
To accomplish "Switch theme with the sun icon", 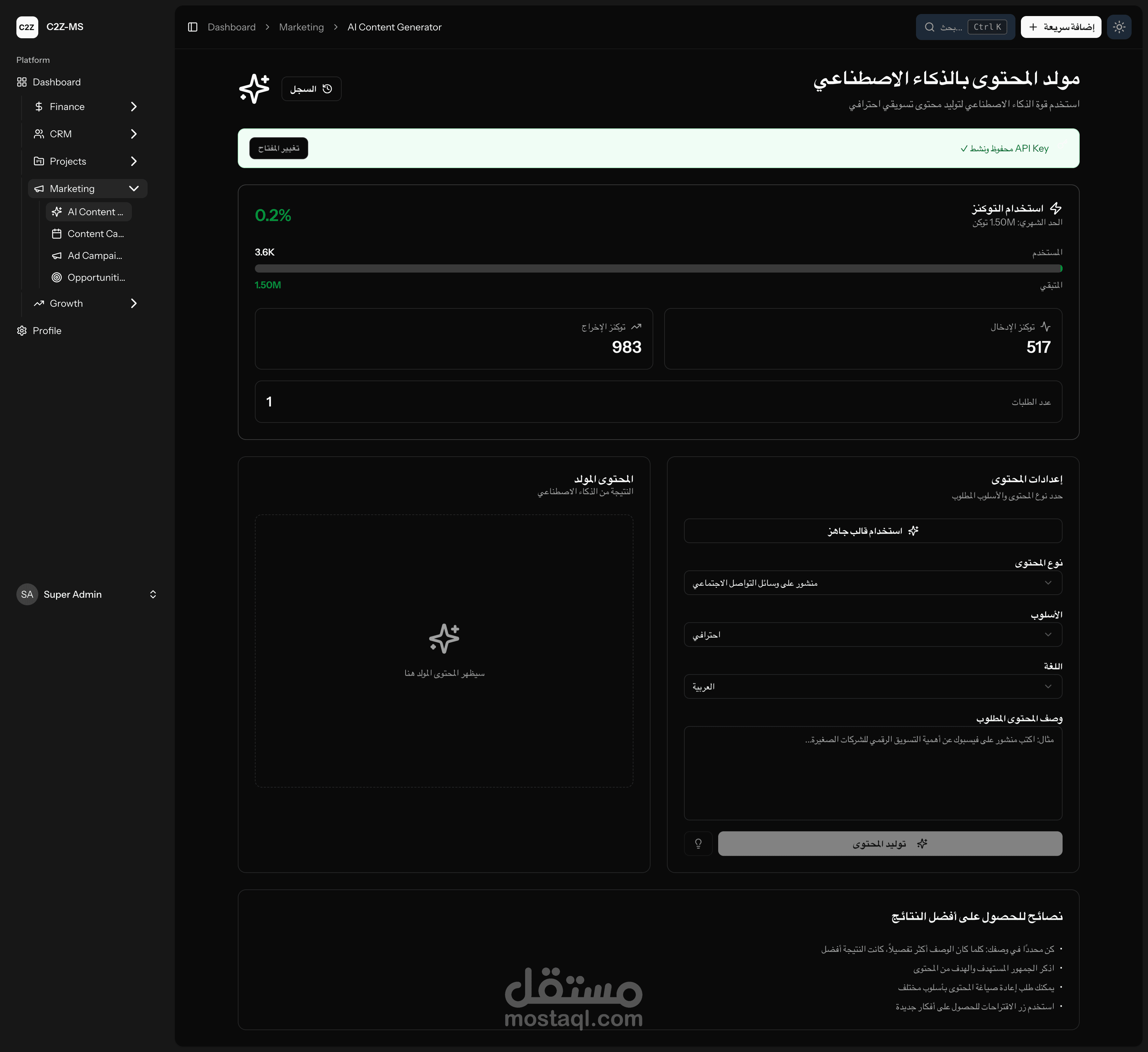I will pos(1118,27).
